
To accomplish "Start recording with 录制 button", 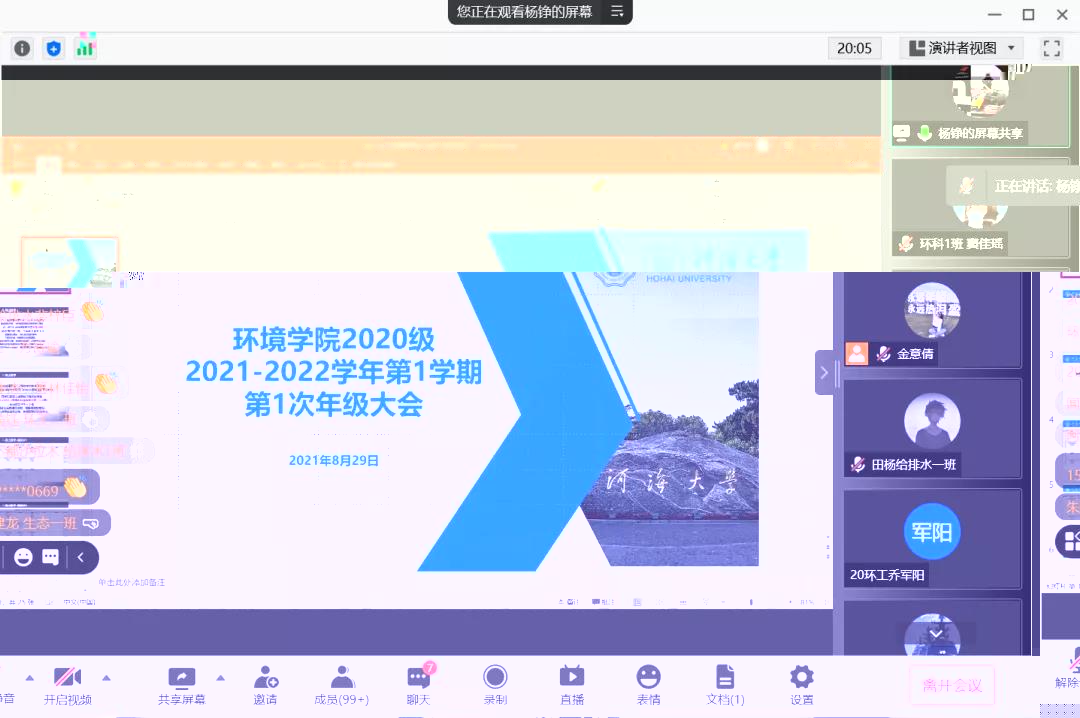I will pyautogui.click(x=495, y=685).
